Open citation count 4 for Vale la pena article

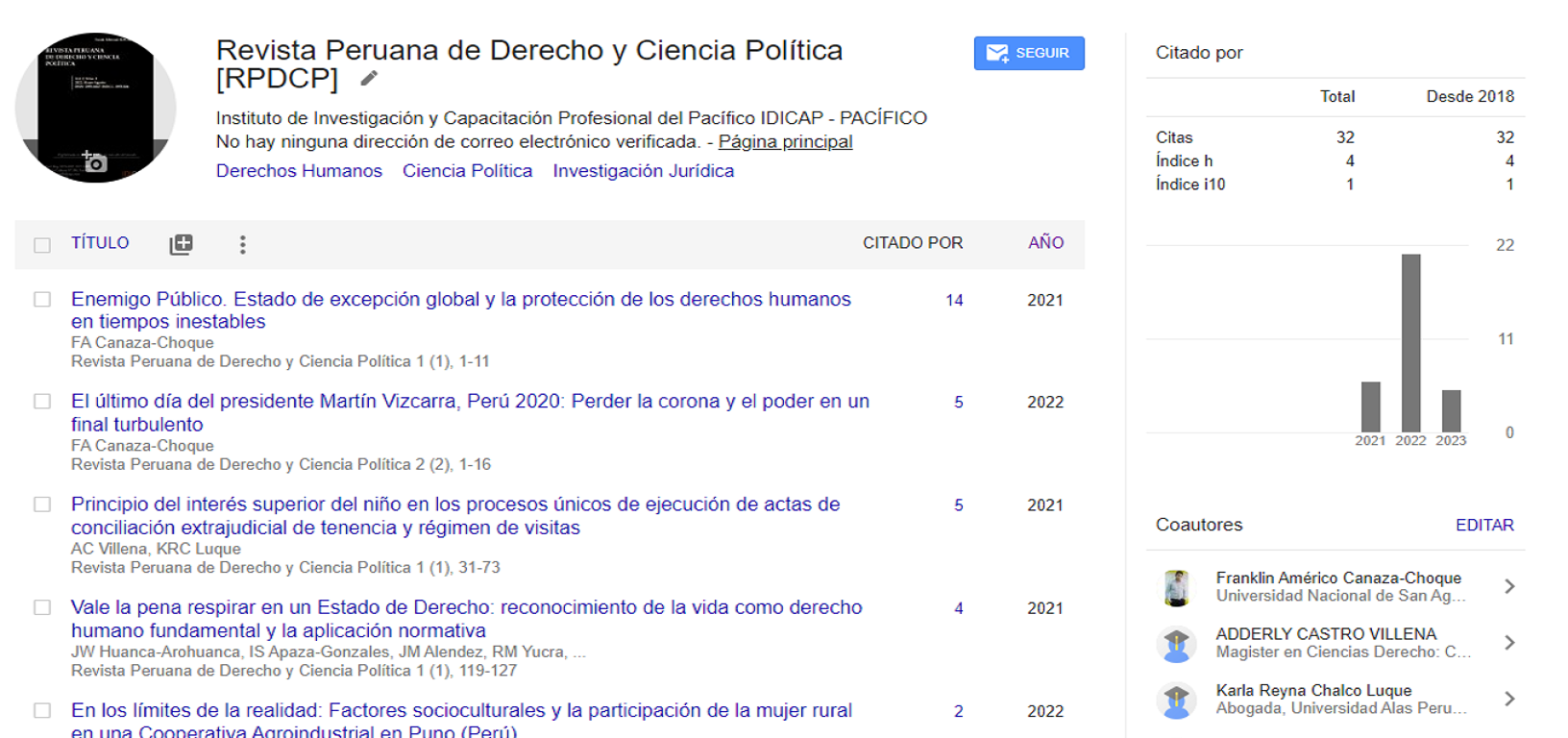point(958,608)
